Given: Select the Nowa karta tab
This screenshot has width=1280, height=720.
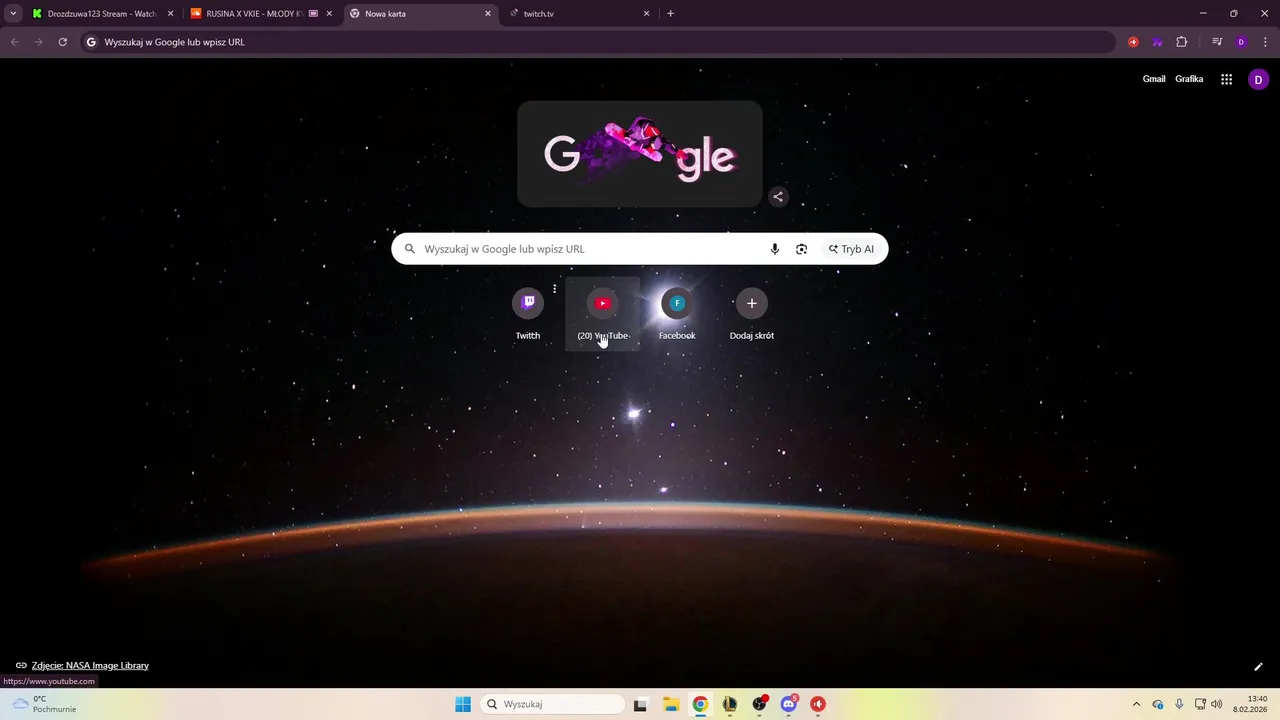Looking at the screenshot, I should point(420,14).
